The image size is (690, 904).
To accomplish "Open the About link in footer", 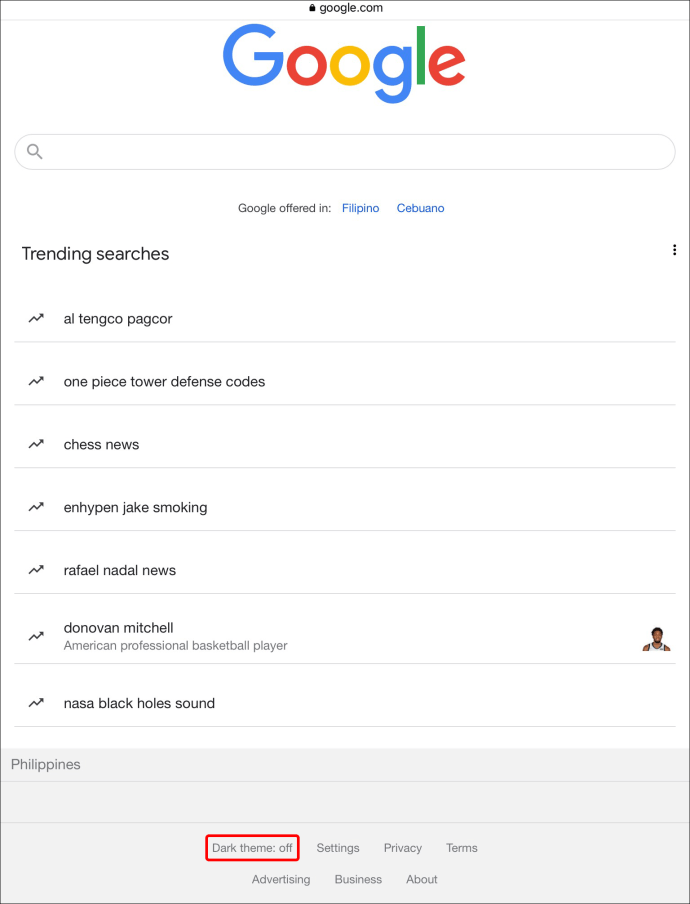I will (422, 880).
